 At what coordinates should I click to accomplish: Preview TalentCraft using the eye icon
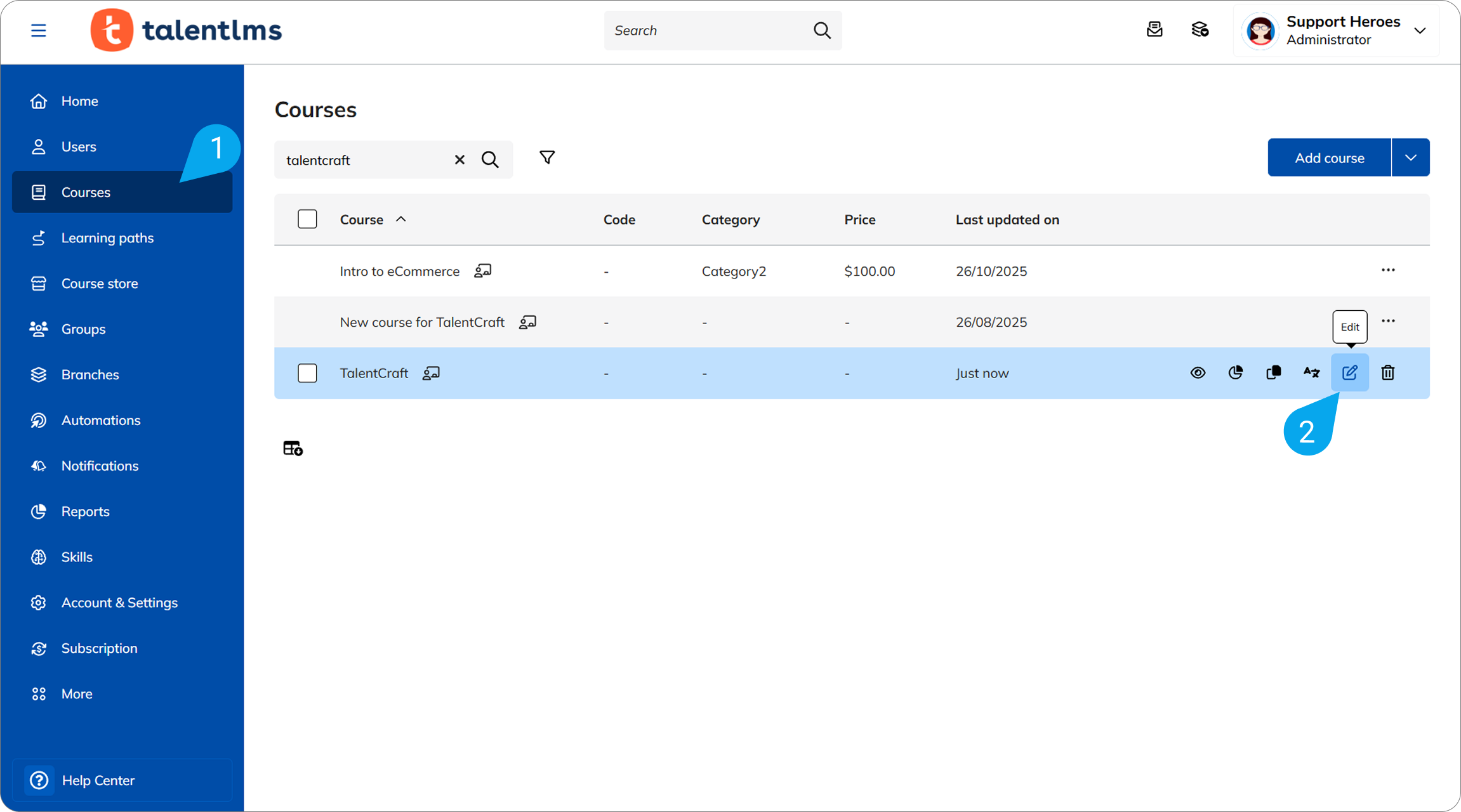1198,373
